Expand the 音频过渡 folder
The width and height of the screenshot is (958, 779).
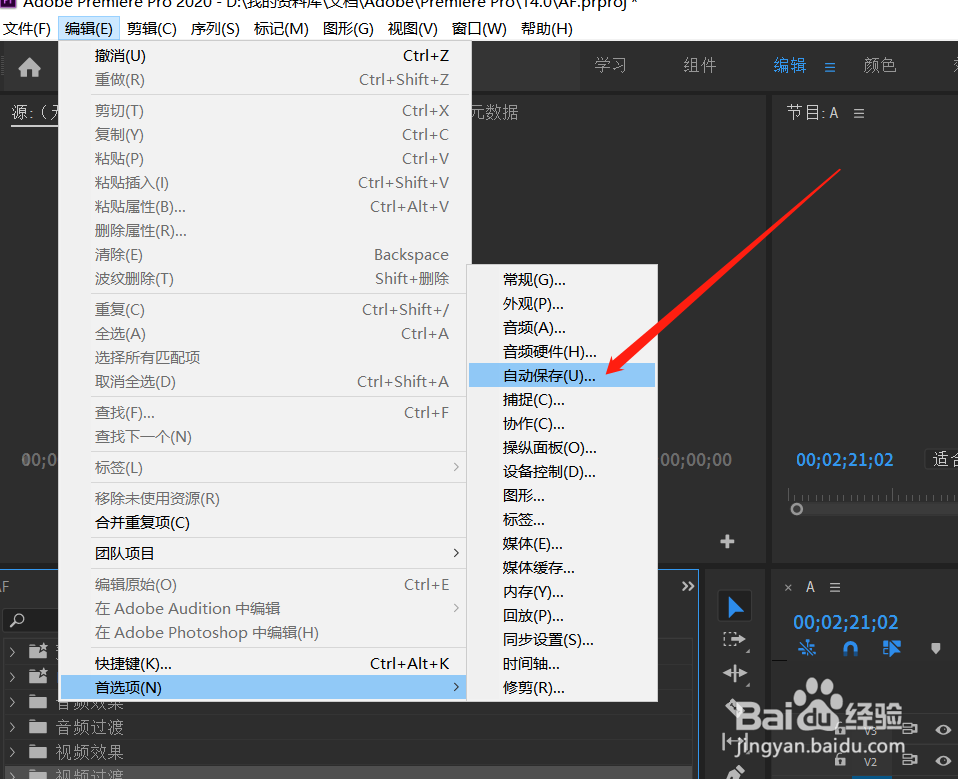pos(12,727)
